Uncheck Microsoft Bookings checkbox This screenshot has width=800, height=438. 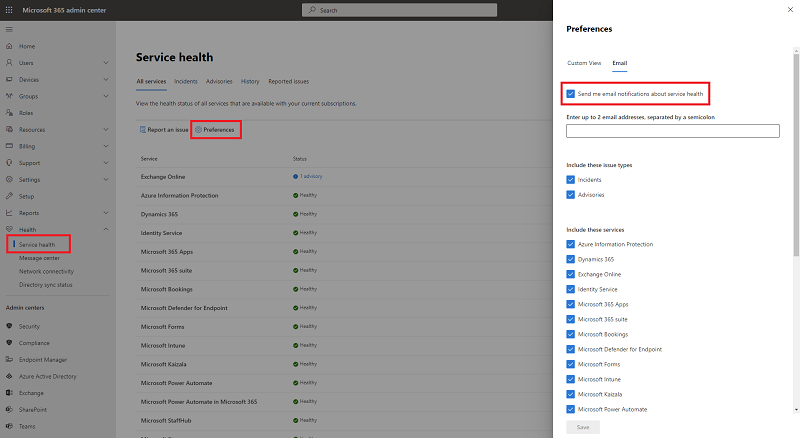point(570,334)
